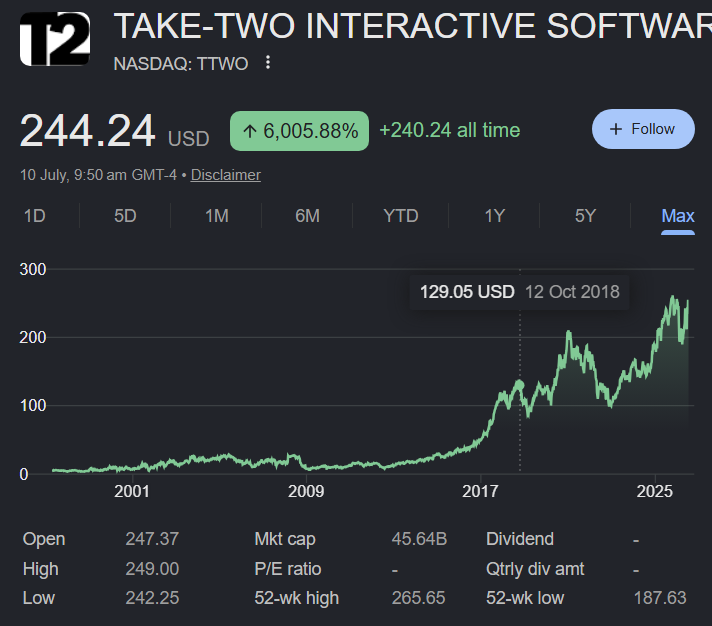Show the 1Y chart range
The image size is (712, 626).
[x=494, y=216]
